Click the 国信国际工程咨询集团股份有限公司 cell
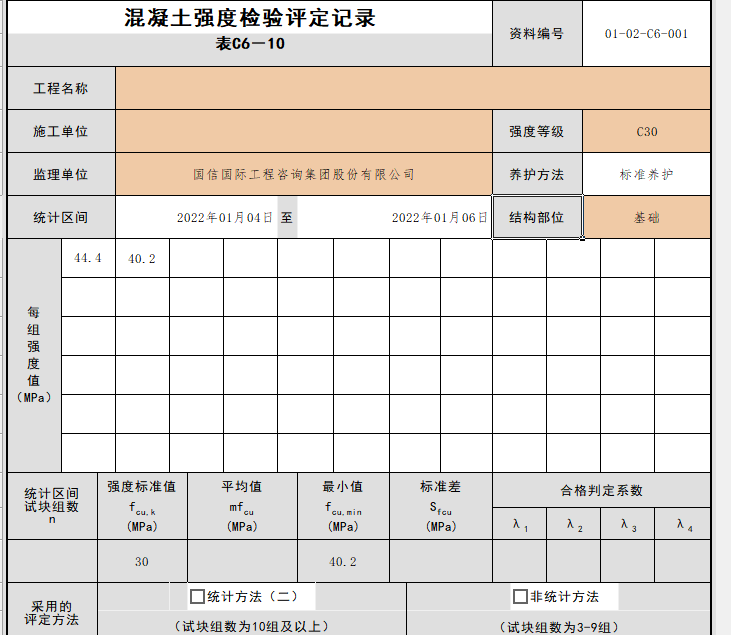 [304, 174]
